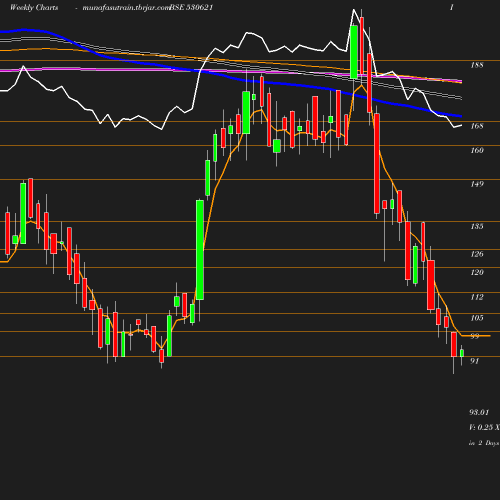The width and height of the screenshot is (500, 500).
Task: Click the 120 price axis label
Action: click(x=477, y=272)
